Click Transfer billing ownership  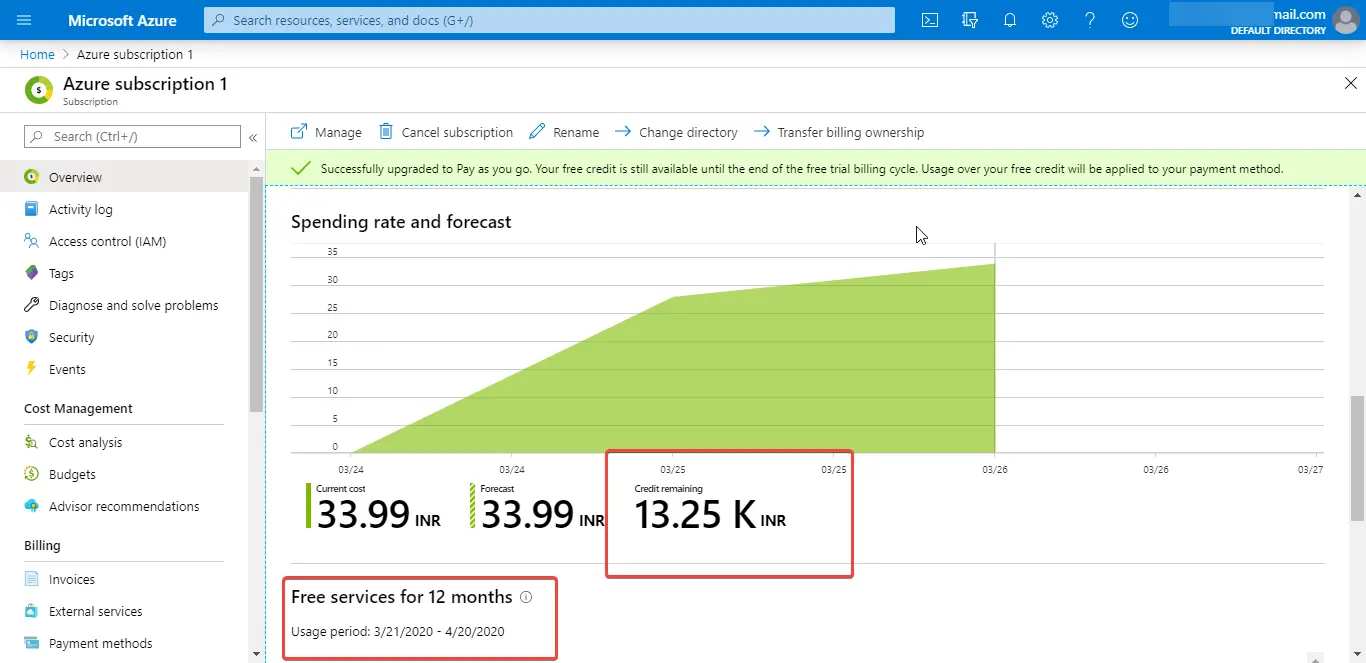(x=838, y=132)
